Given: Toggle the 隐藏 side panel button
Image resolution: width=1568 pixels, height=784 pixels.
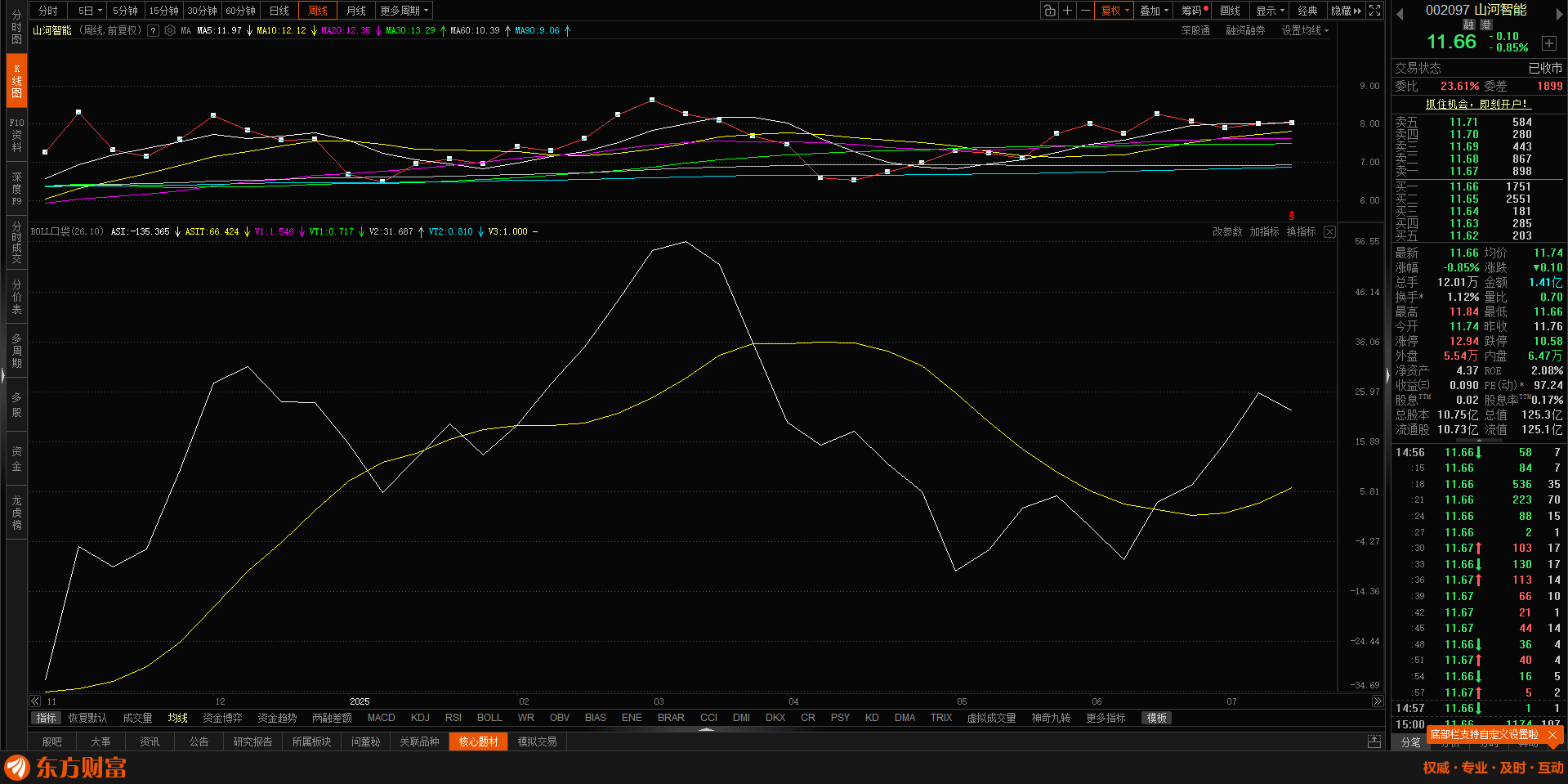Looking at the screenshot, I should point(1346,11).
